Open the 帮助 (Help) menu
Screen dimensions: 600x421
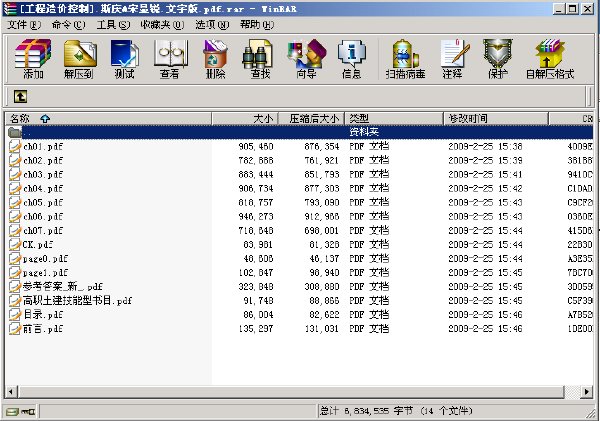257,25
